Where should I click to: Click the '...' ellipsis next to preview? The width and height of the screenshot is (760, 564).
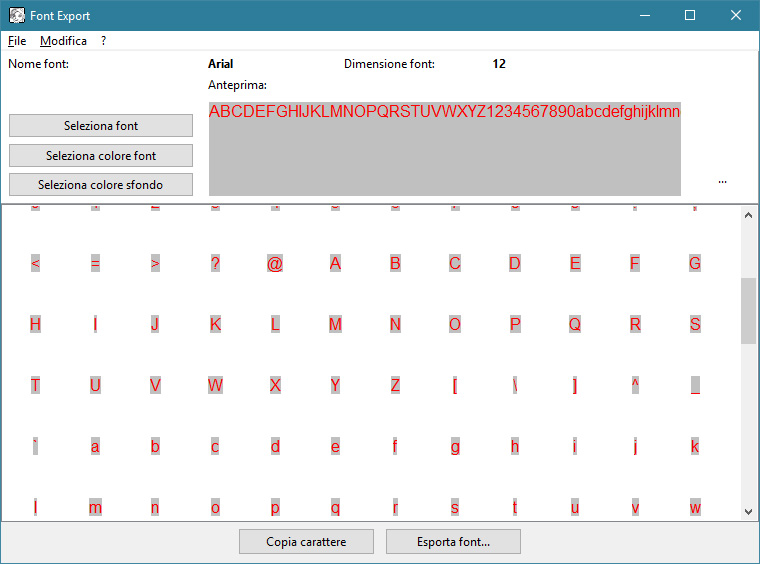click(x=722, y=181)
